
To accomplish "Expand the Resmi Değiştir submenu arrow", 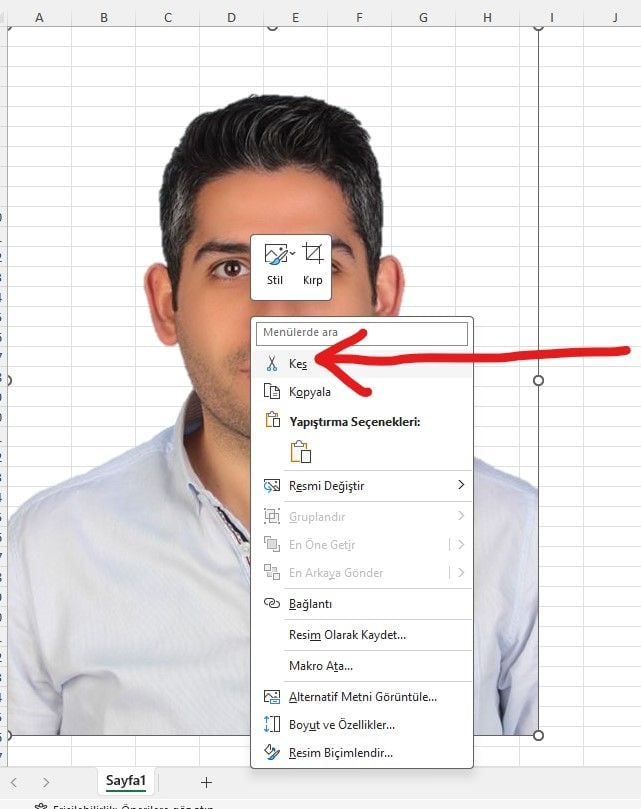I will pos(461,485).
